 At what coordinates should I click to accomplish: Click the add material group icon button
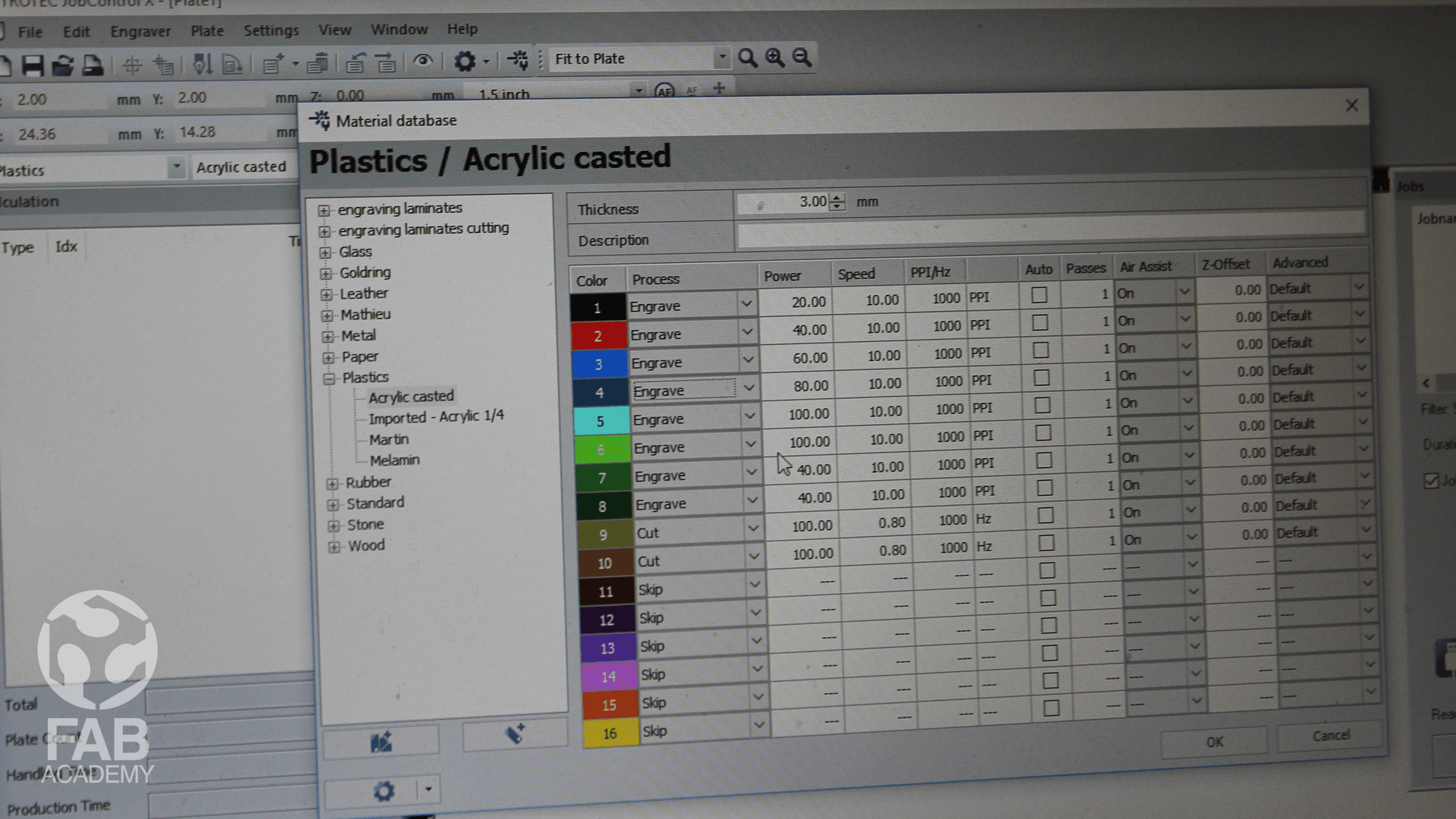(x=381, y=742)
